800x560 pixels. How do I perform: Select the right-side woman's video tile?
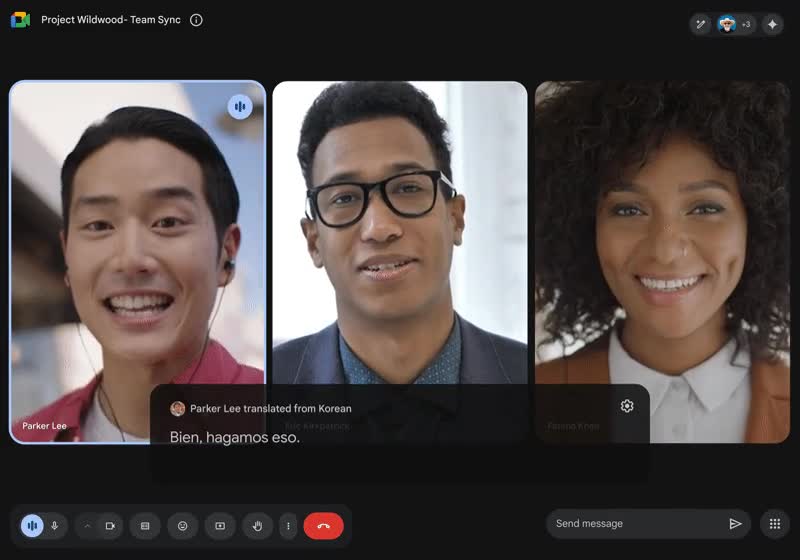(x=662, y=262)
